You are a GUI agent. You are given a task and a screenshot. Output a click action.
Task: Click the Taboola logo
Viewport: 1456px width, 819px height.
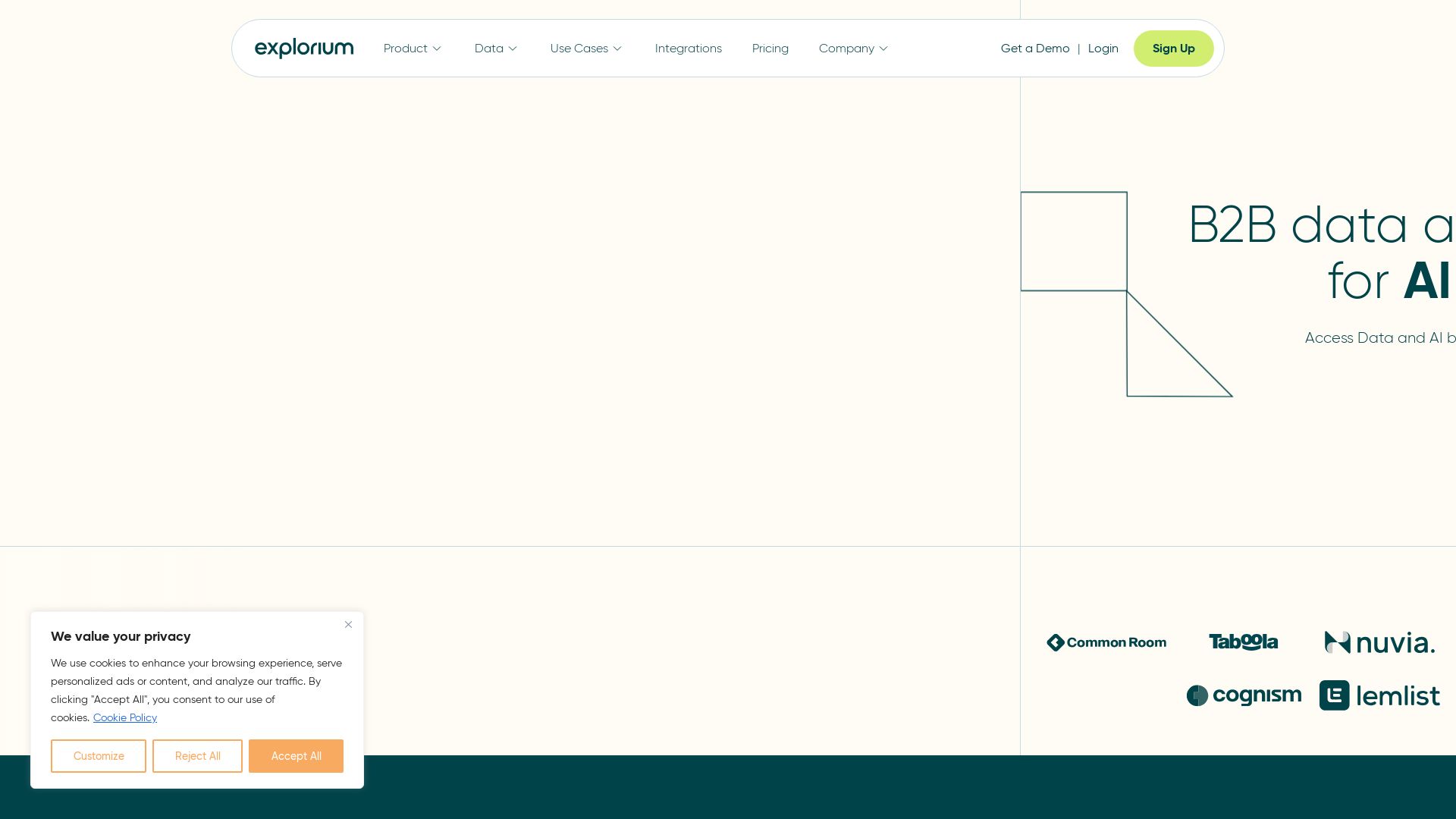pyautogui.click(x=1244, y=642)
